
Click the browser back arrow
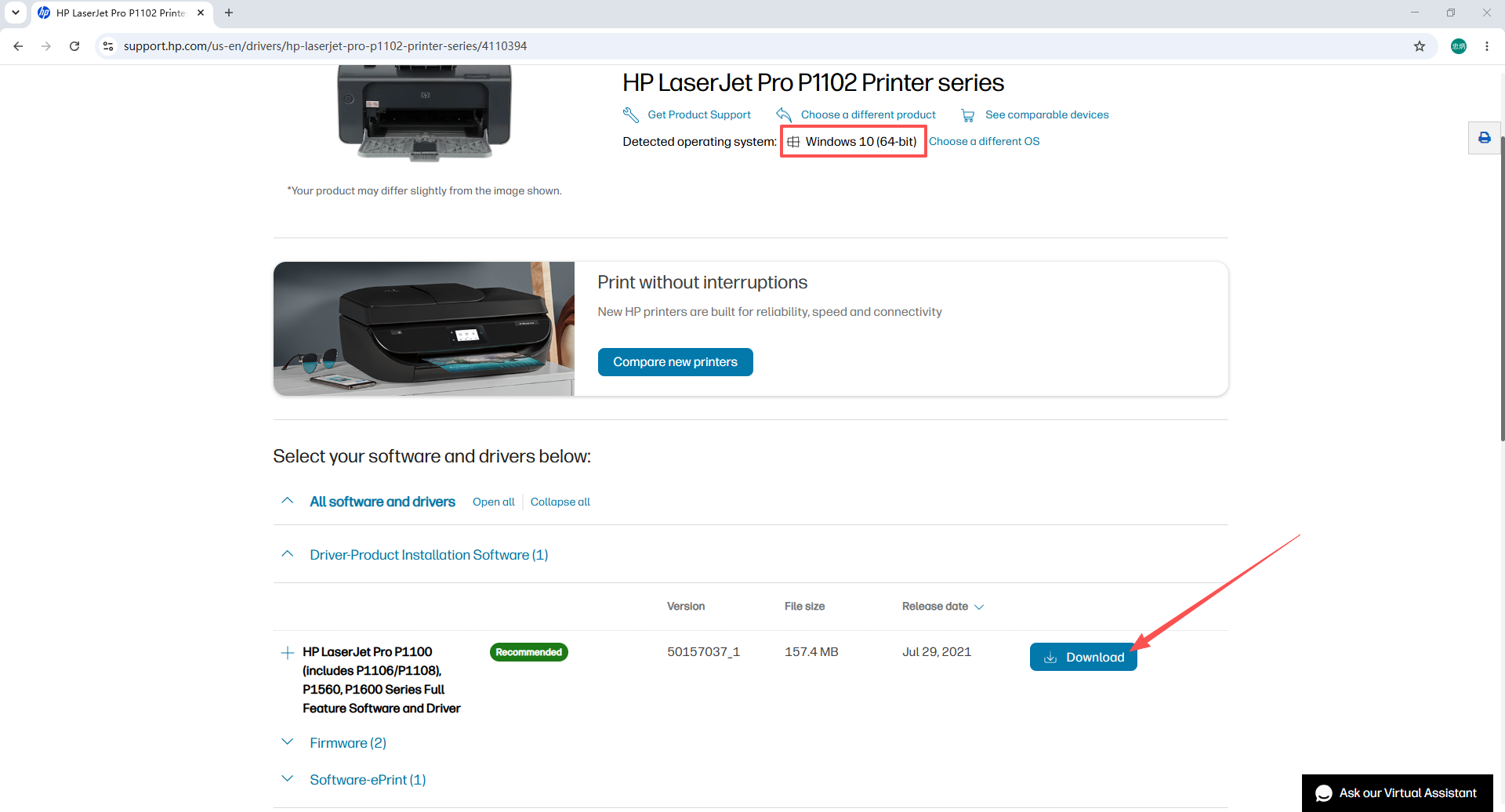tap(18, 46)
